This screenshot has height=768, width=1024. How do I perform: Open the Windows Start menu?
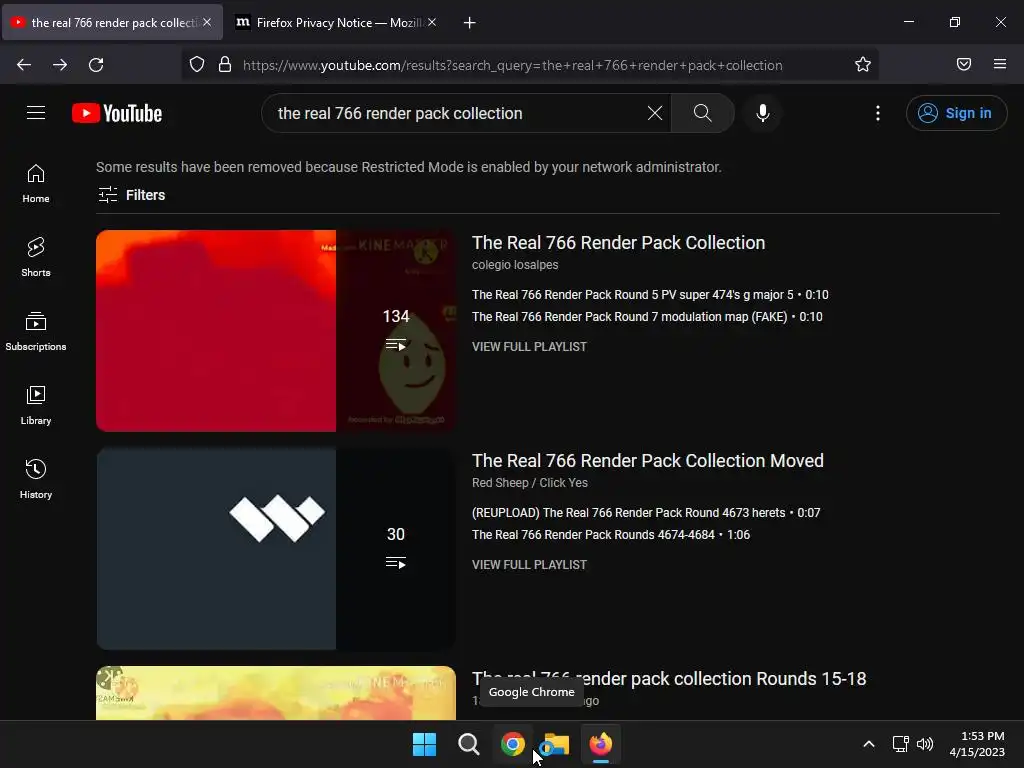(x=424, y=744)
